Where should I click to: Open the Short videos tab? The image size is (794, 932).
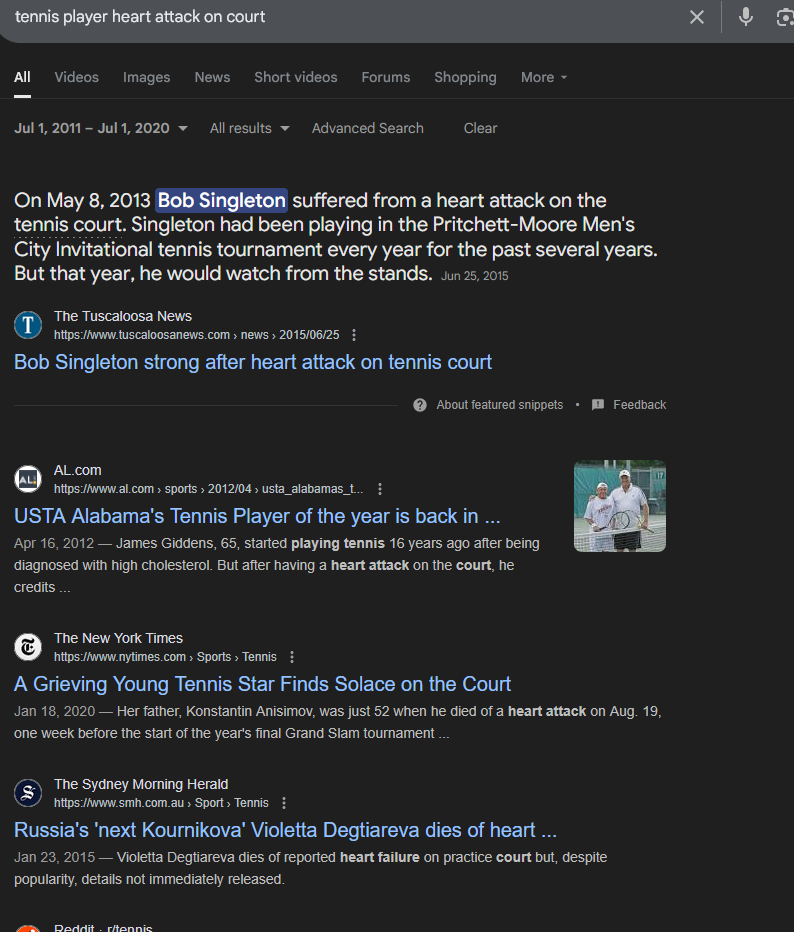(295, 77)
